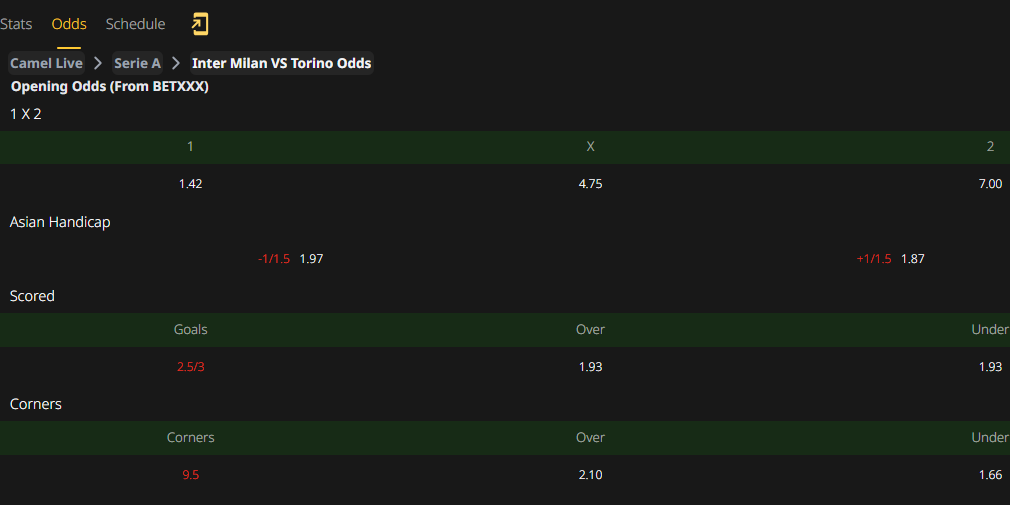Go to the Serie A breadcrumb

[137, 63]
